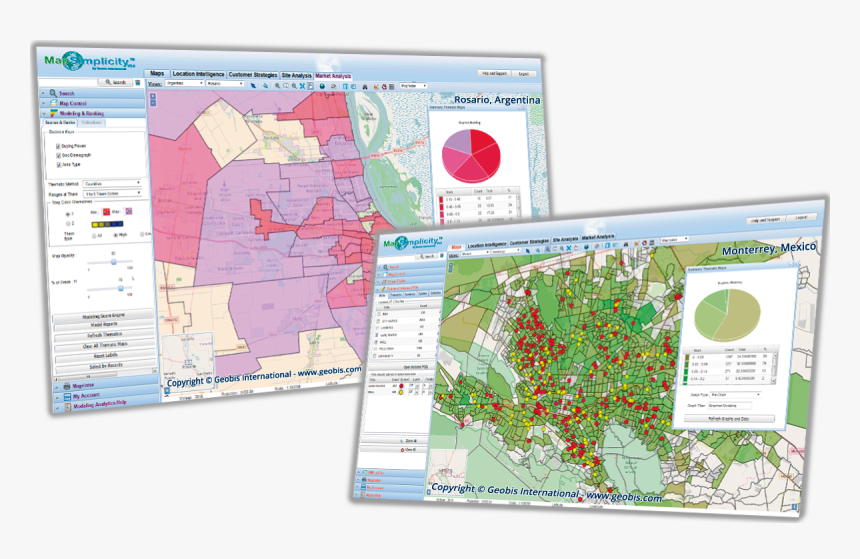Click overview minimap in Rosario window

188,361
